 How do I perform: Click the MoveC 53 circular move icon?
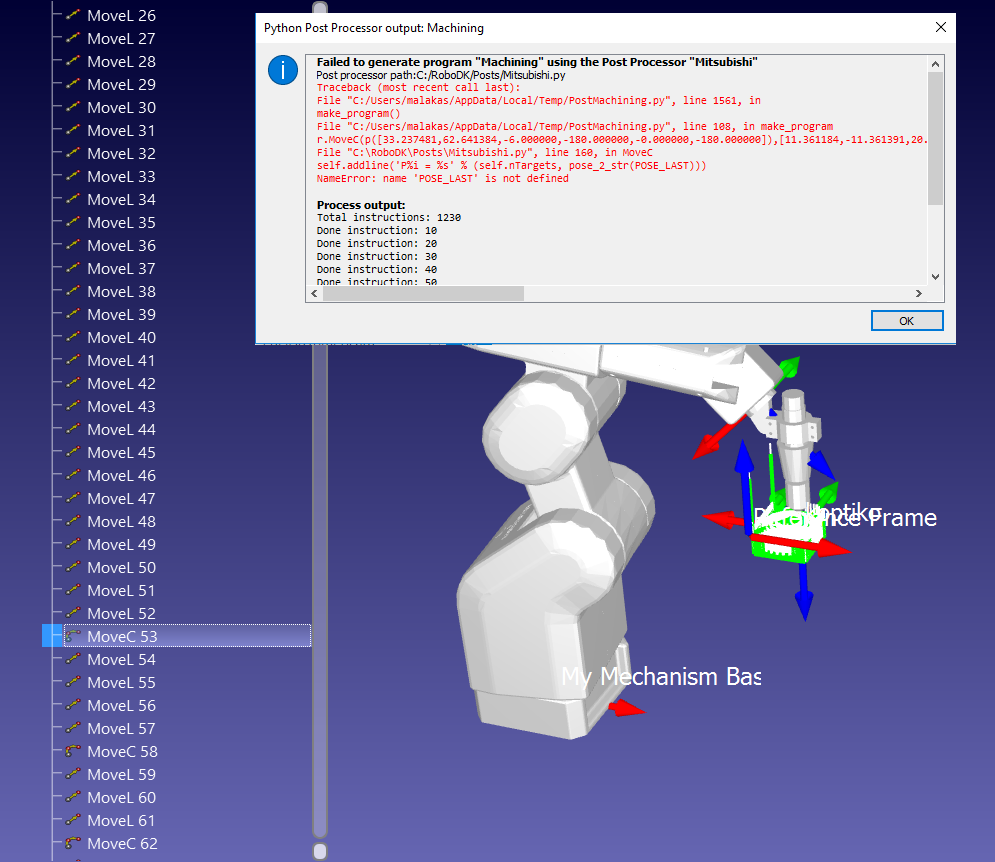click(x=73, y=636)
